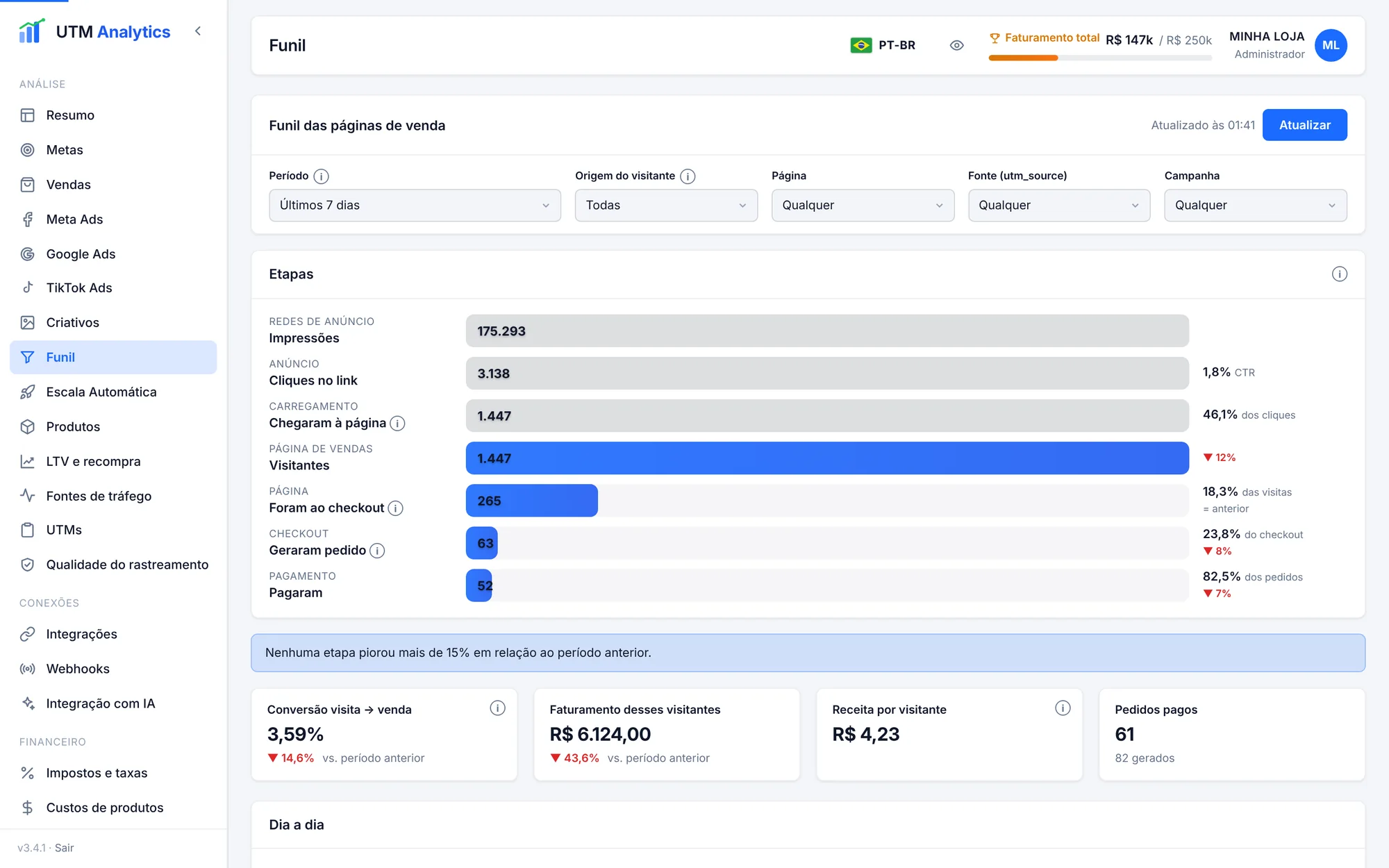Click info icon next to Origem do visitante
This screenshot has height=868, width=1389.
(x=688, y=176)
